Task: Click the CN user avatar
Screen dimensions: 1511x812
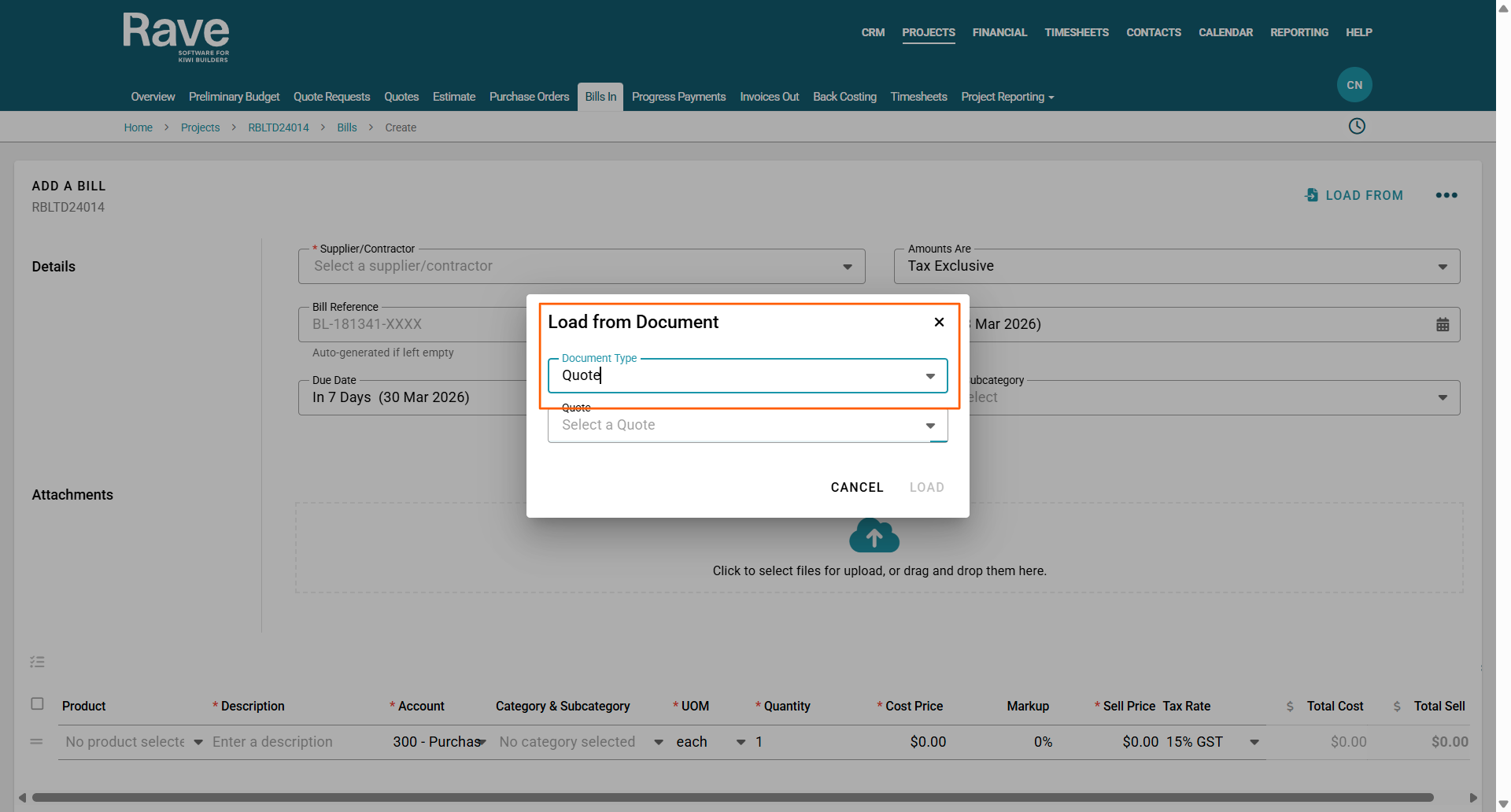Action: click(x=1354, y=85)
